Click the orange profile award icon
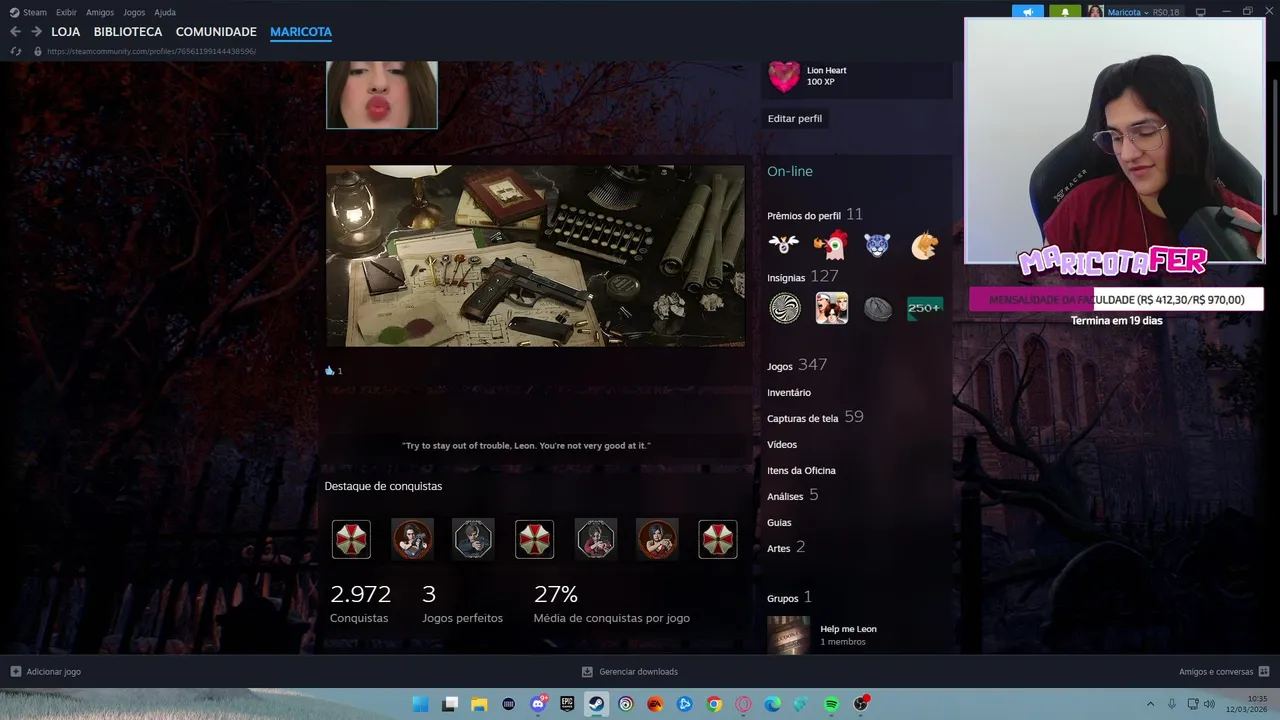The width and height of the screenshot is (1280, 720). pyautogui.click(x=924, y=245)
